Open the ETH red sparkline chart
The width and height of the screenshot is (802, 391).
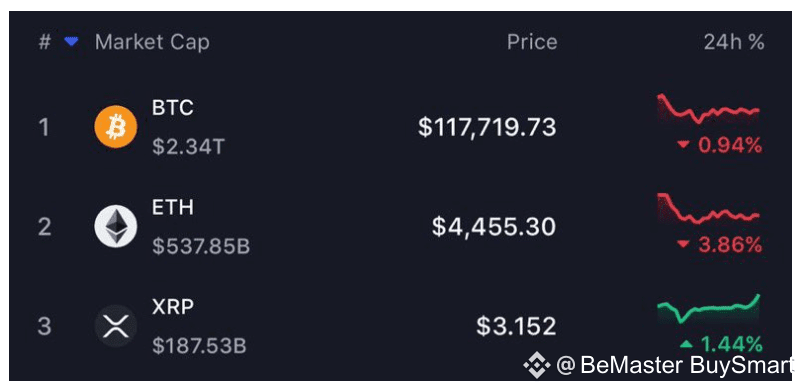tap(709, 208)
